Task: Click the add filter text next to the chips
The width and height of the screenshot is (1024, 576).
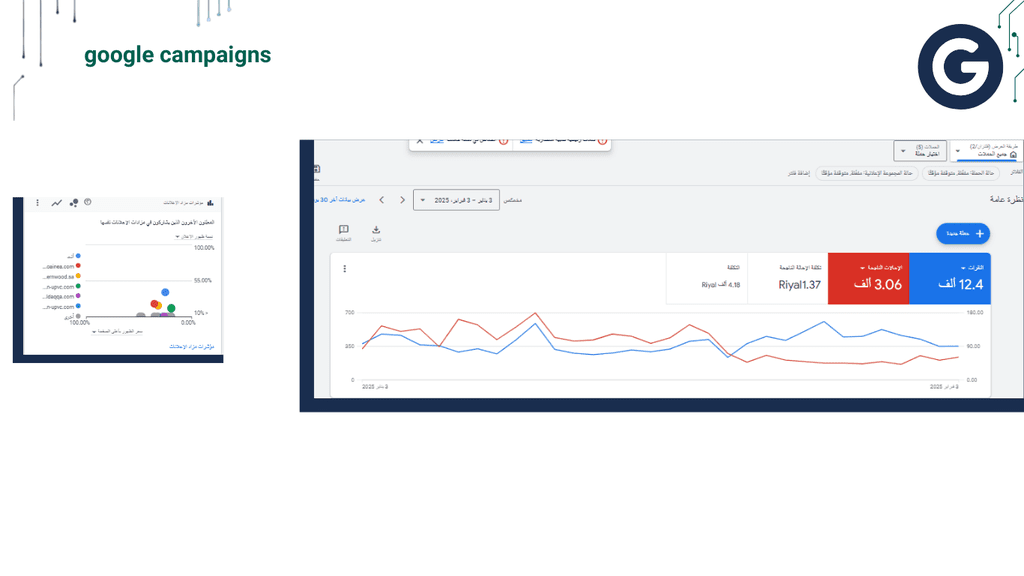Action: [x=799, y=173]
